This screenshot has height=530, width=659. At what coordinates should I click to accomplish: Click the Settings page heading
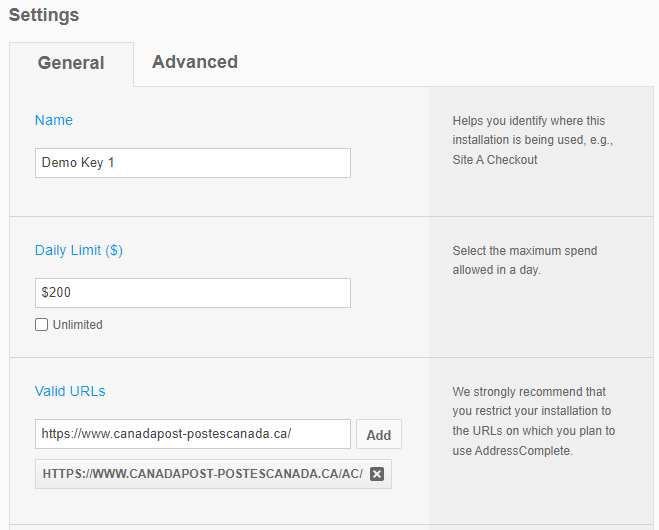(x=44, y=15)
